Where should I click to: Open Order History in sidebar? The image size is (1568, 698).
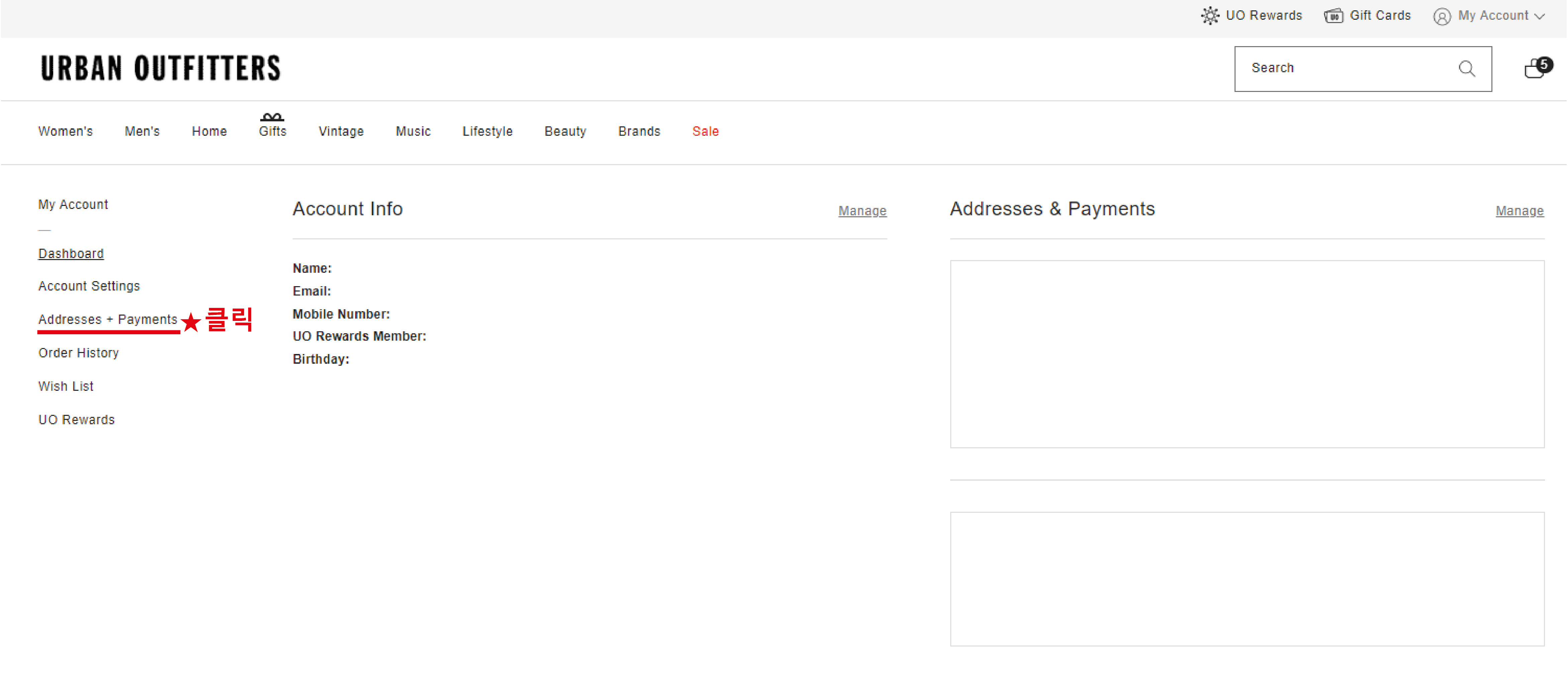(79, 353)
